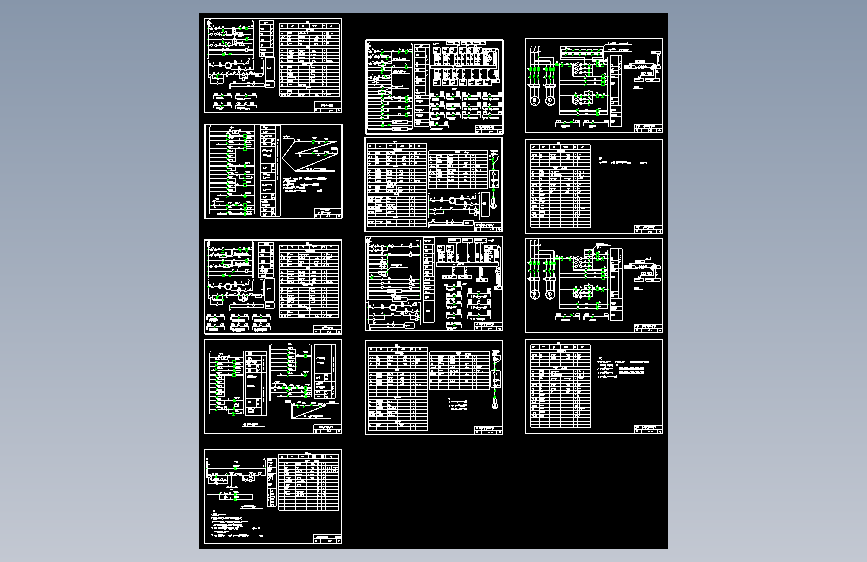Select the right-column table sheet with several note lines
The height and width of the screenshot is (562, 867).
click(x=594, y=387)
